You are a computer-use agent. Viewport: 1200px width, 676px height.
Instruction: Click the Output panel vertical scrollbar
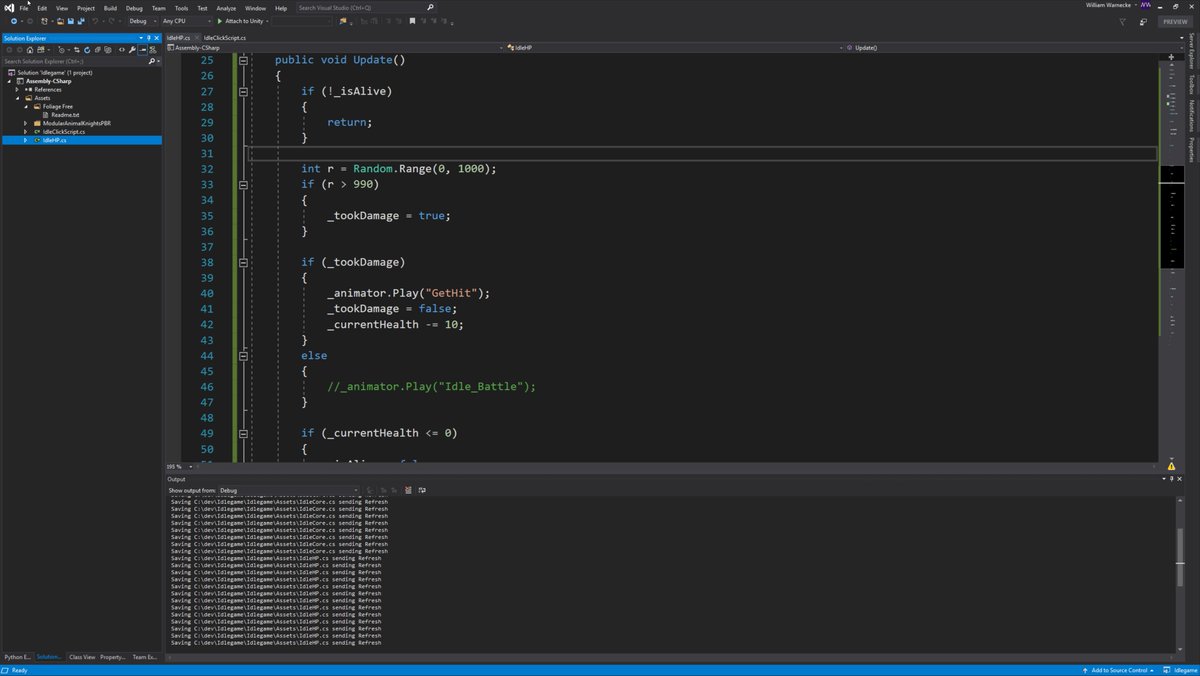click(1180, 556)
